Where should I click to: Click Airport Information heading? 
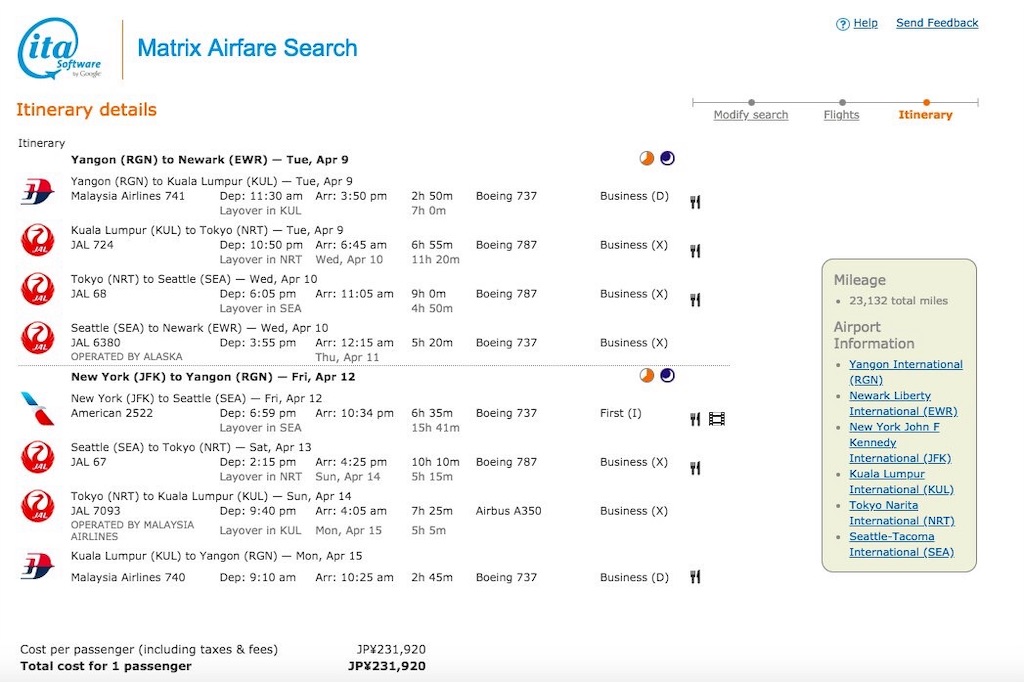(874, 335)
